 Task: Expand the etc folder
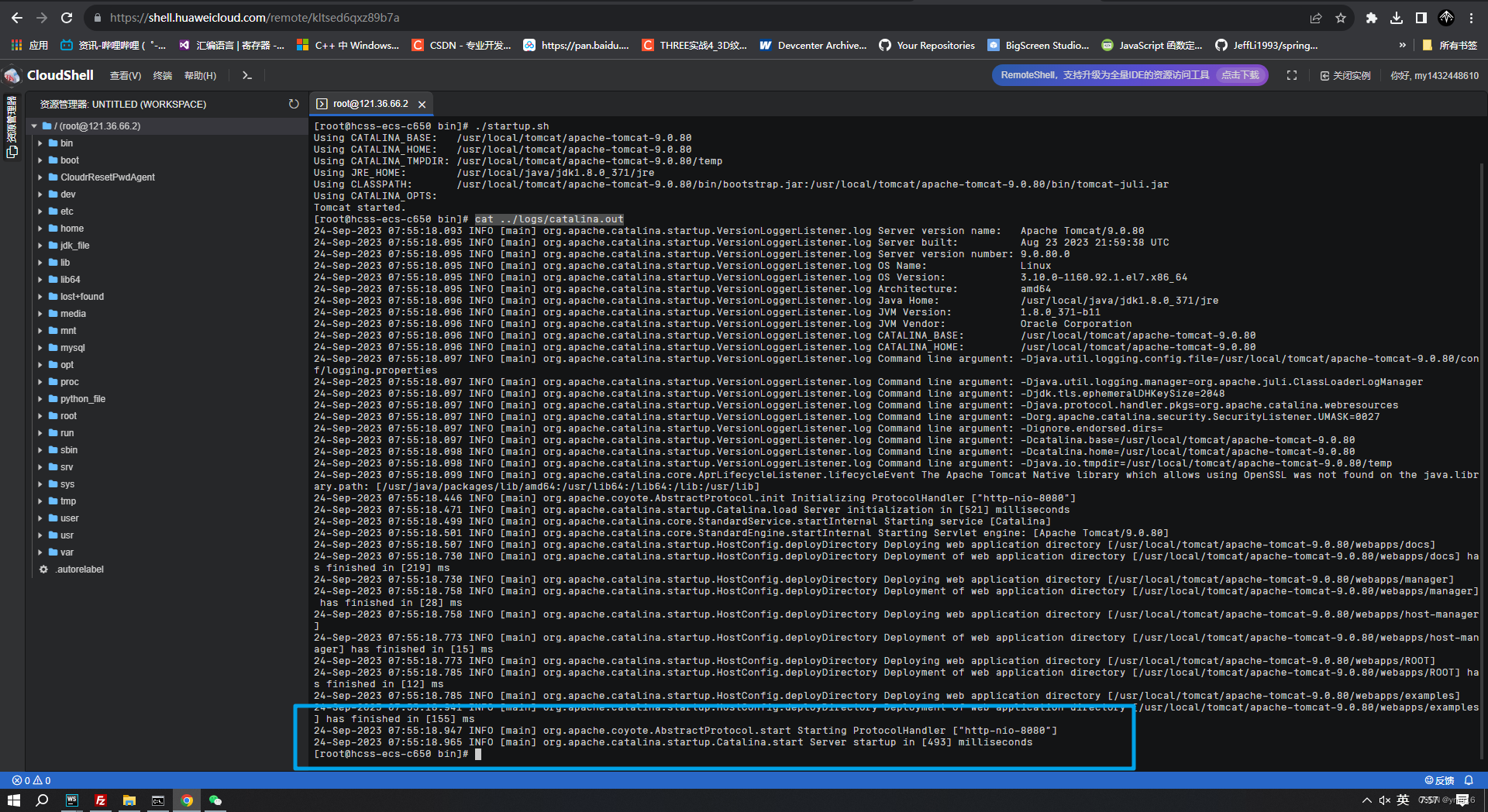pos(67,212)
